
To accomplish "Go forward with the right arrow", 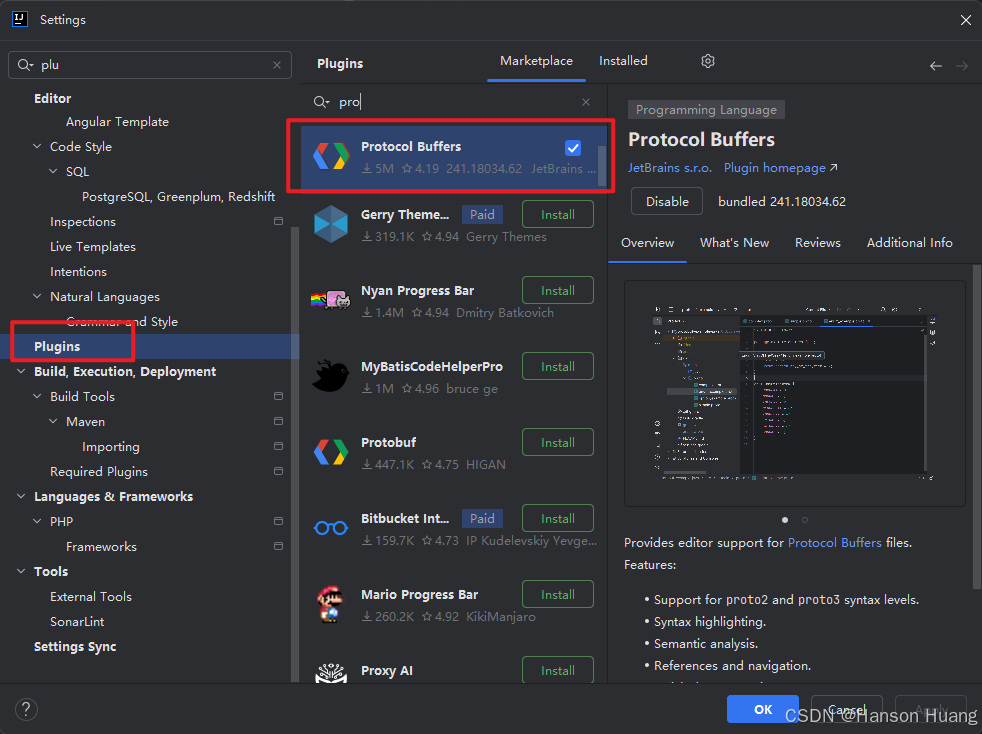I will coord(962,66).
